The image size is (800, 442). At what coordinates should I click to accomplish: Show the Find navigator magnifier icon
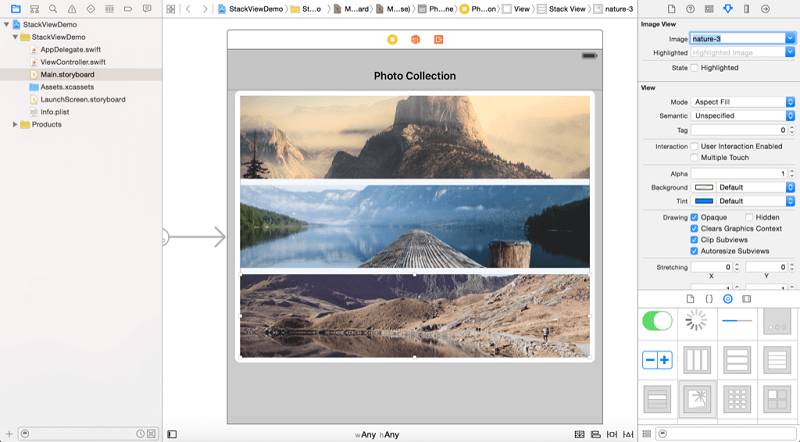(x=53, y=9)
